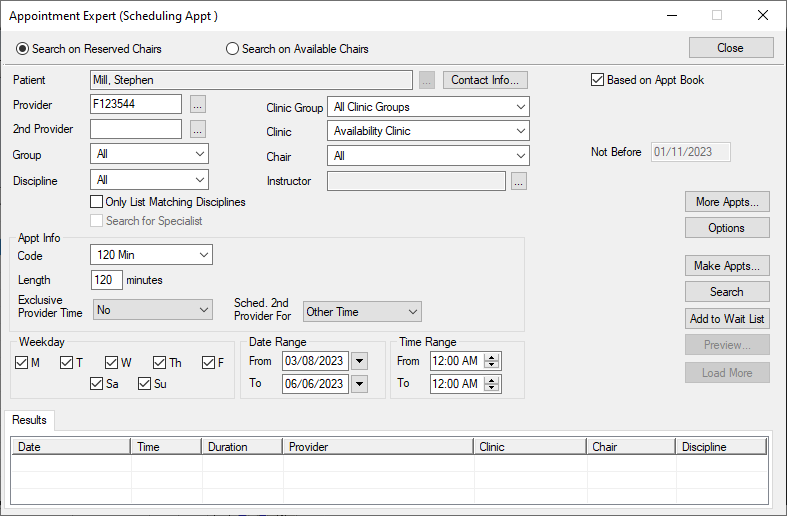Image resolution: width=787 pixels, height=516 pixels.
Task: Expand Exclusive Provider Time dropdown
Action: 153,310
